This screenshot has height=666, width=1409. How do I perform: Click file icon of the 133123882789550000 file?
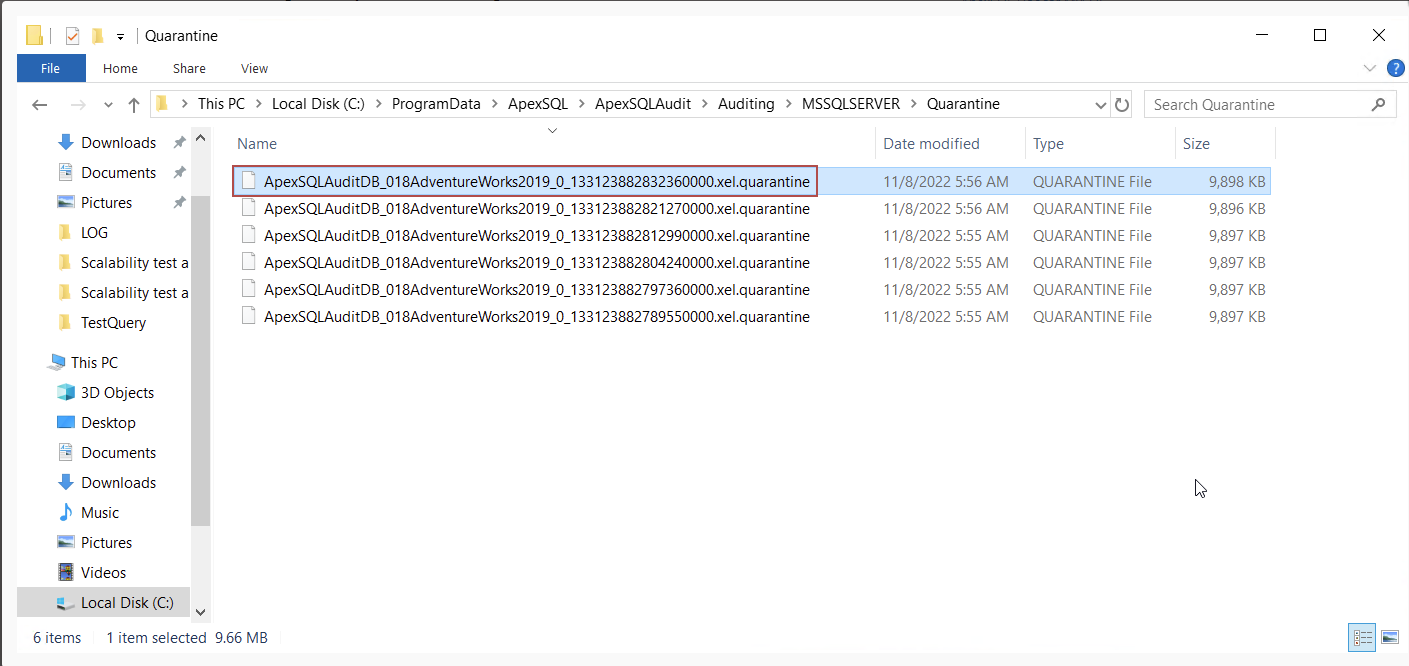[249, 316]
